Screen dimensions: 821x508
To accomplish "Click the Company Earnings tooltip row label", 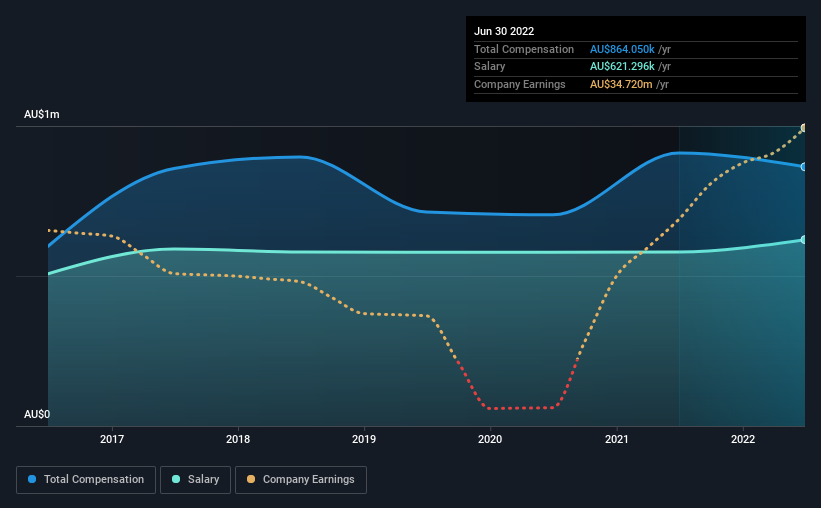I will 519,84.
